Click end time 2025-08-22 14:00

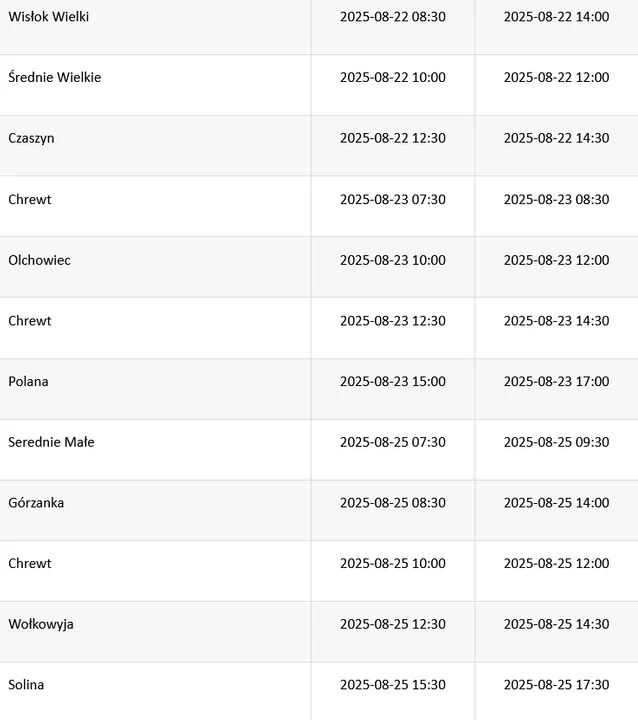coord(556,17)
